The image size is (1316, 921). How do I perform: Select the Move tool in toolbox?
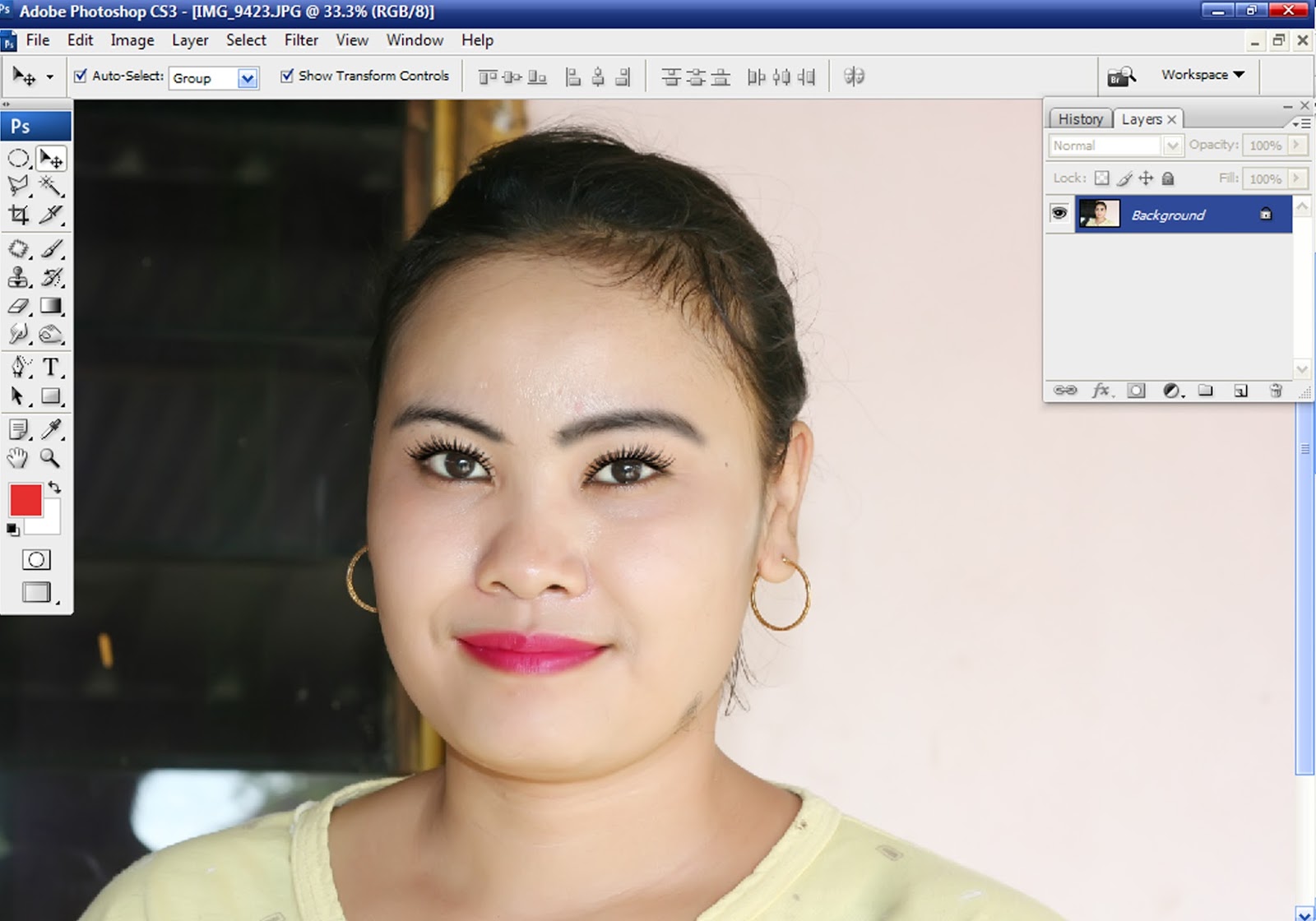[51, 158]
